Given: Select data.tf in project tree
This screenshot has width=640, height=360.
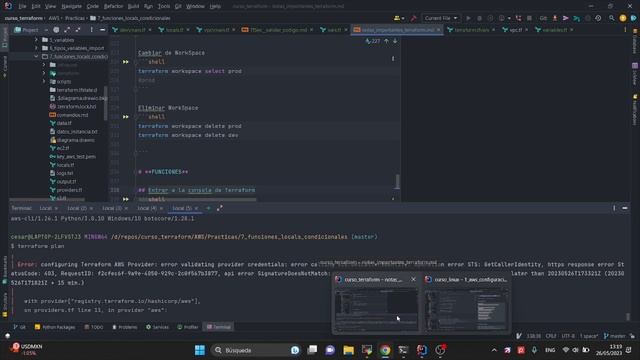Looking at the screenshot, I should pos(60,123).
